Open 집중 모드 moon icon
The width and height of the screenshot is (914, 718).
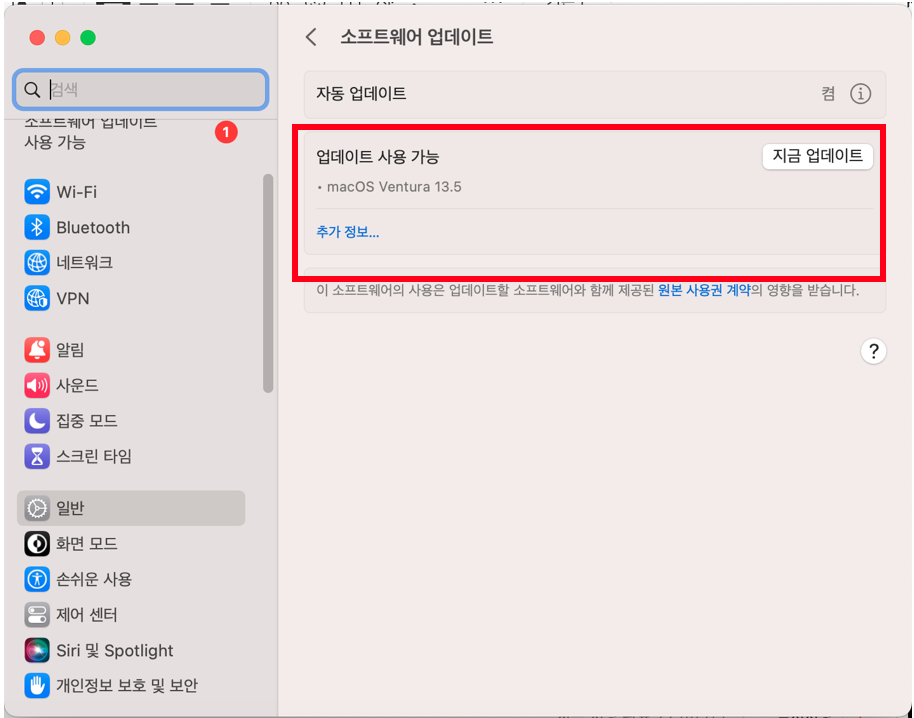pos(37,421)
